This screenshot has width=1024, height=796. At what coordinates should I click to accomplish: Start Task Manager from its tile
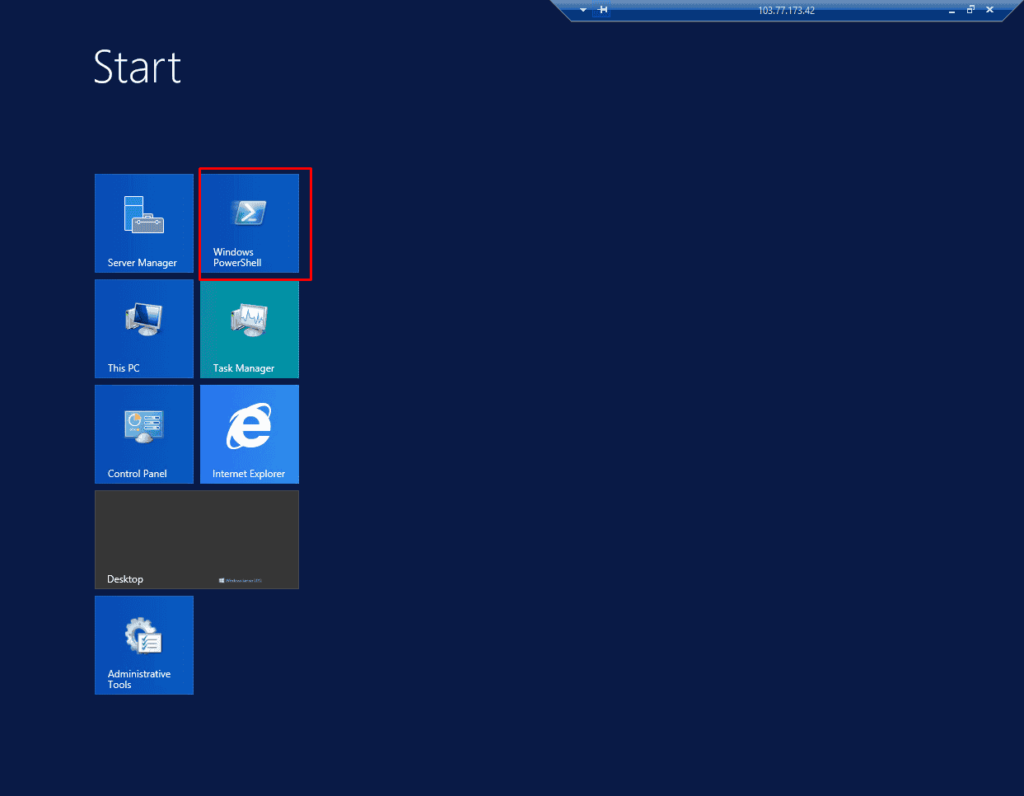249,328
